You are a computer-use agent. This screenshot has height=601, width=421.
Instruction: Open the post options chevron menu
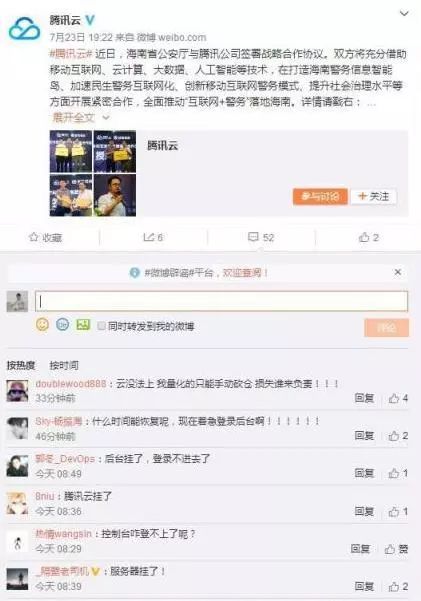point(404,14)
